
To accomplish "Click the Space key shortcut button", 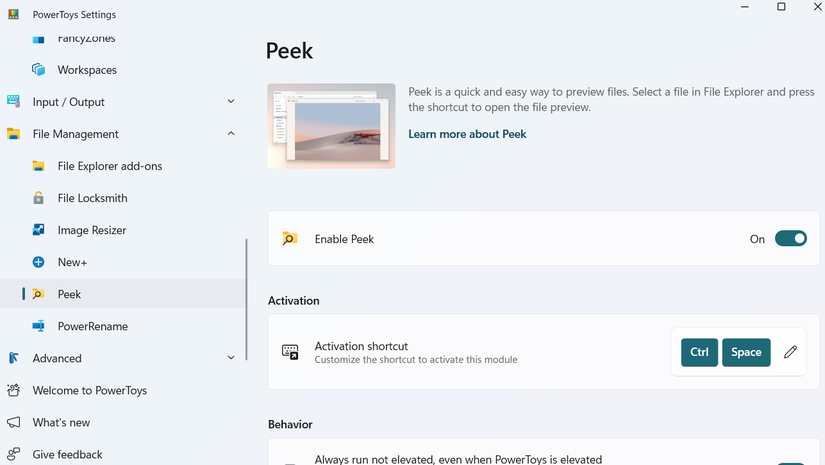I will click(x=746, y=352).
